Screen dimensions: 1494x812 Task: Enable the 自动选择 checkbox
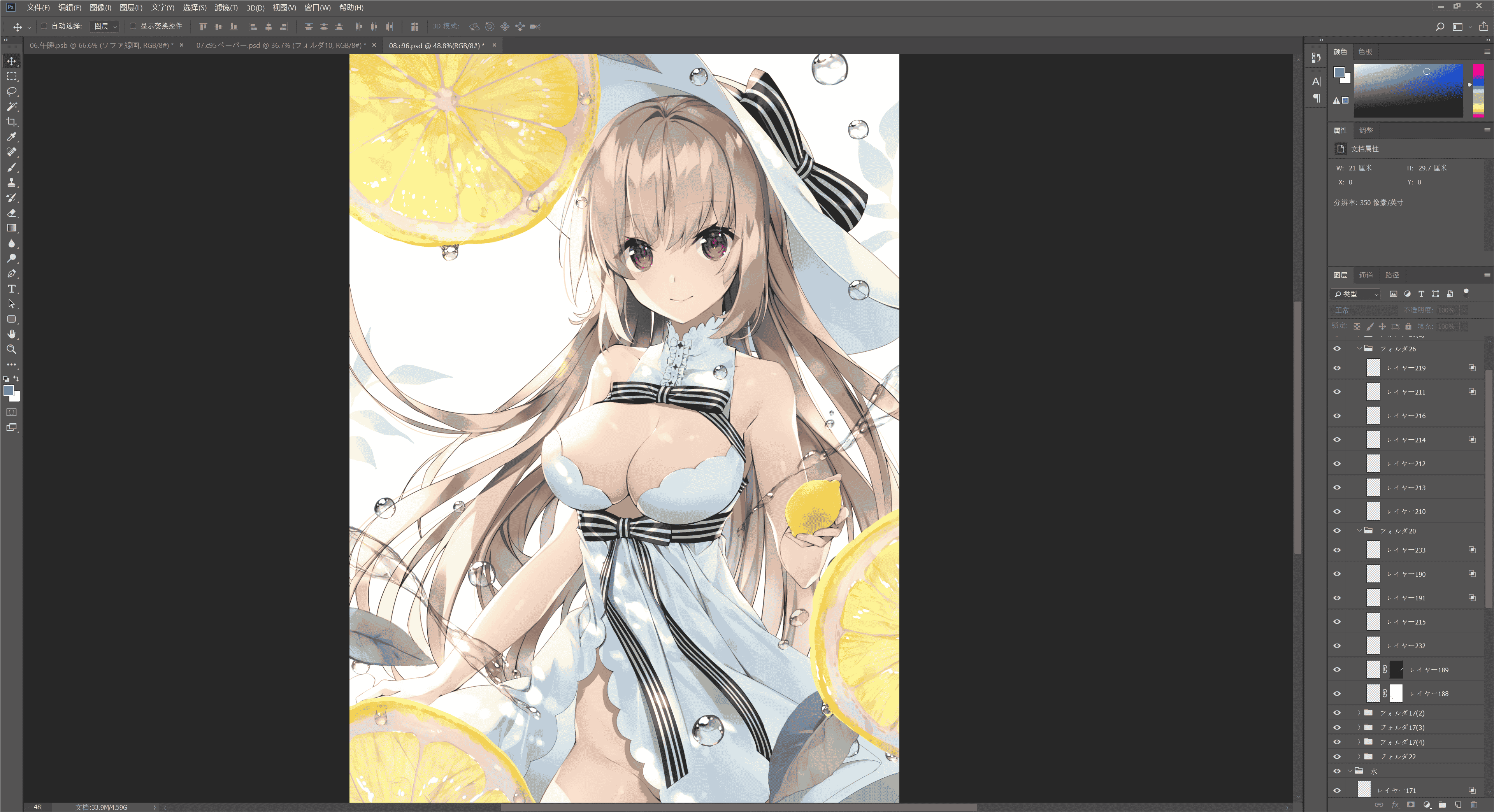click(44, 26)
